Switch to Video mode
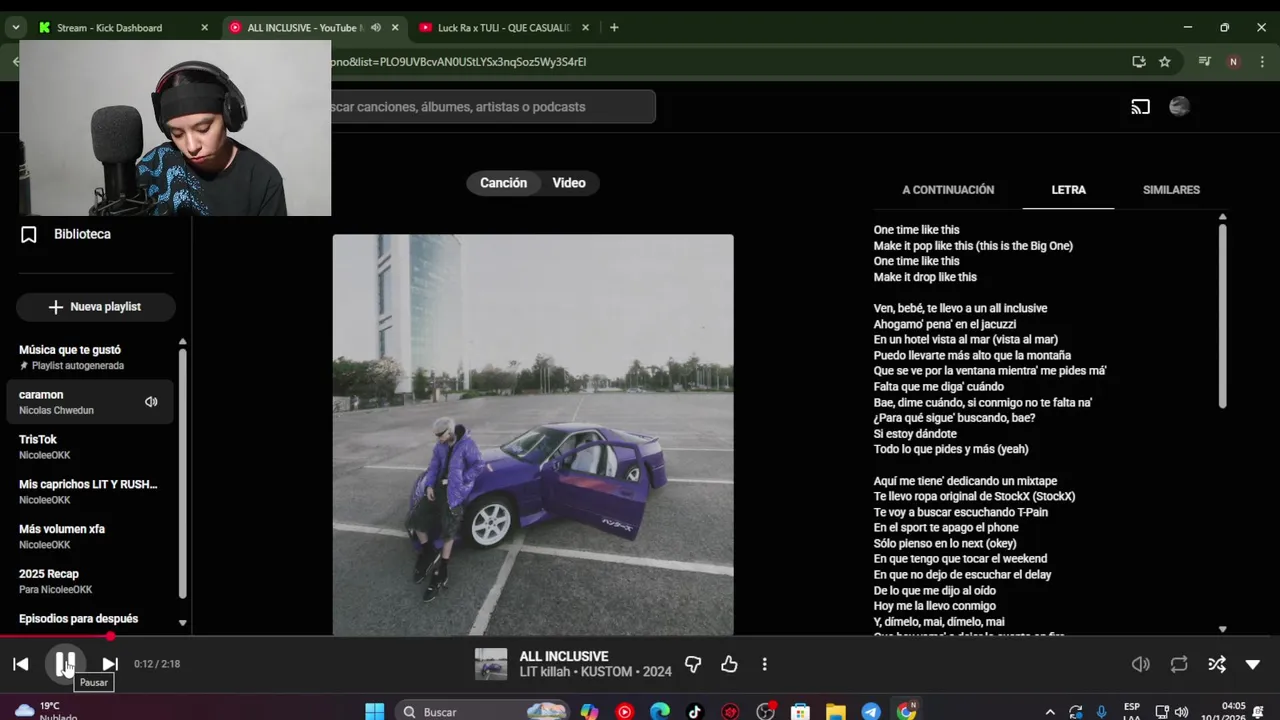The image size is (1280, 720). (x=569, y=183)
